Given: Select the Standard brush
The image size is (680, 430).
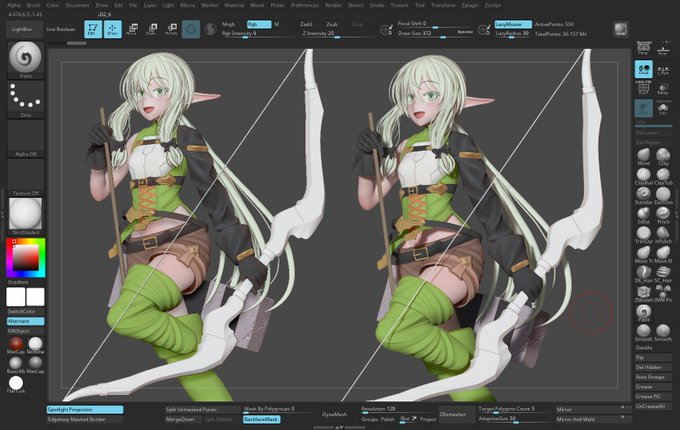Looking at the screenshot, I should (644, 196).
